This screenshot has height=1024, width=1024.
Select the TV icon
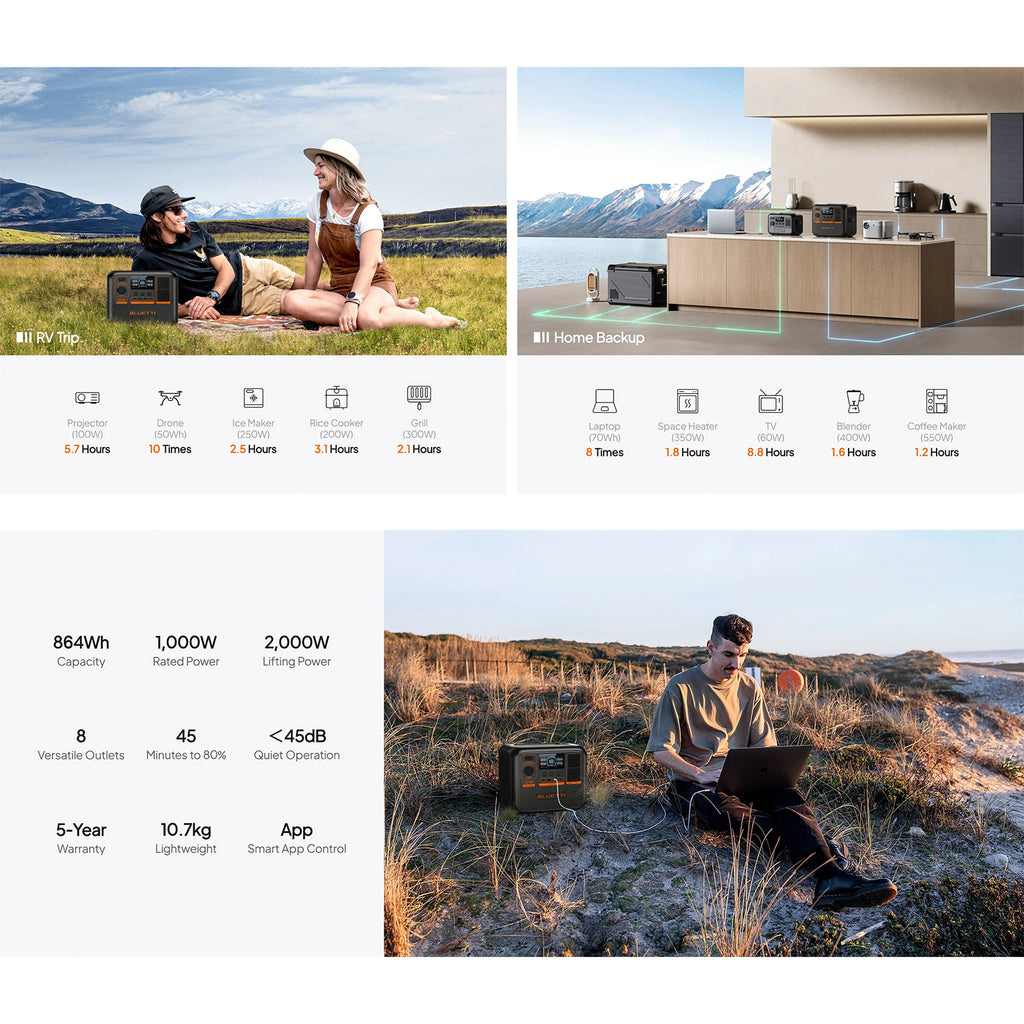(770, 401)
